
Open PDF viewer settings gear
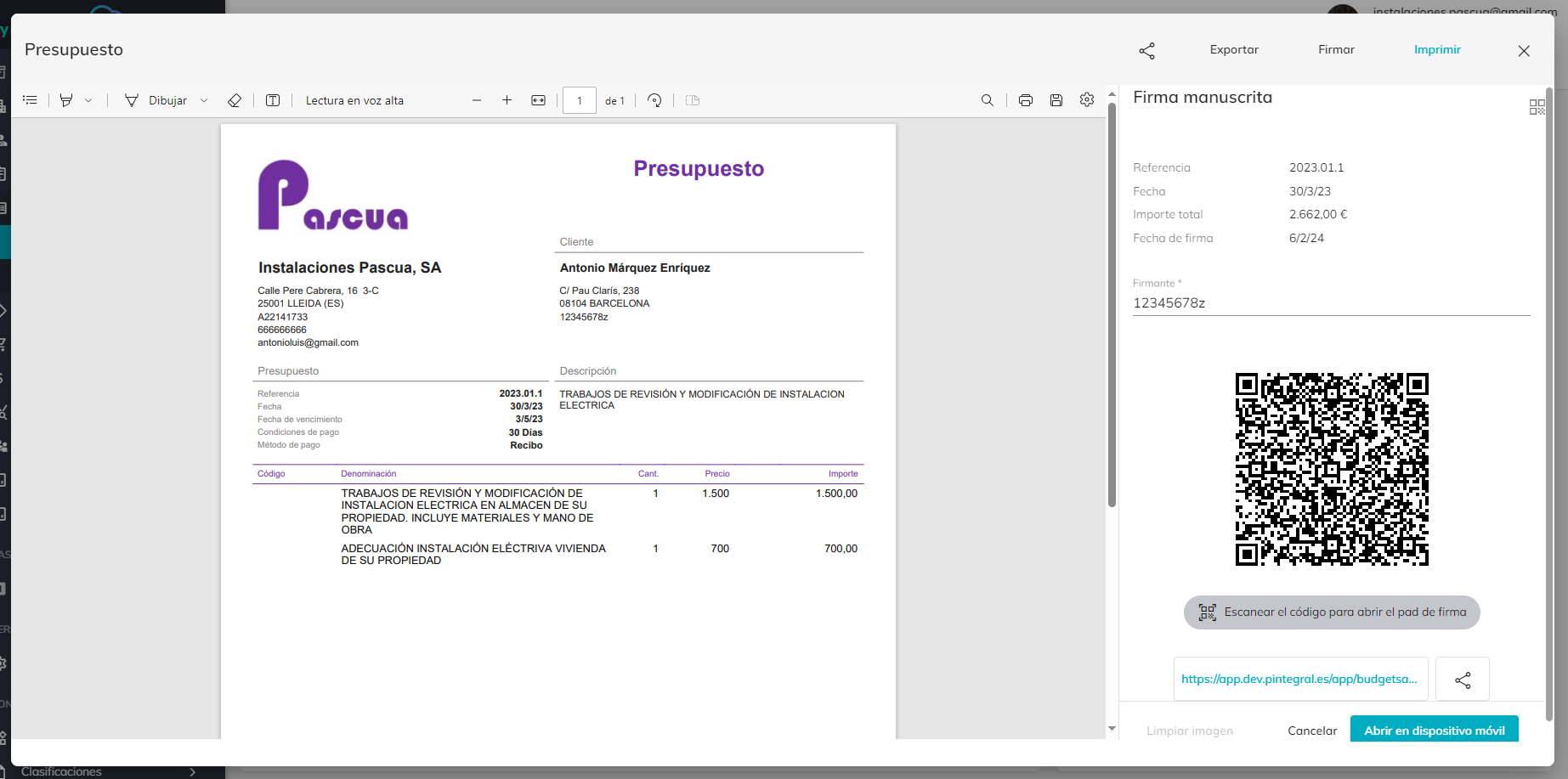click(1087, 100)
